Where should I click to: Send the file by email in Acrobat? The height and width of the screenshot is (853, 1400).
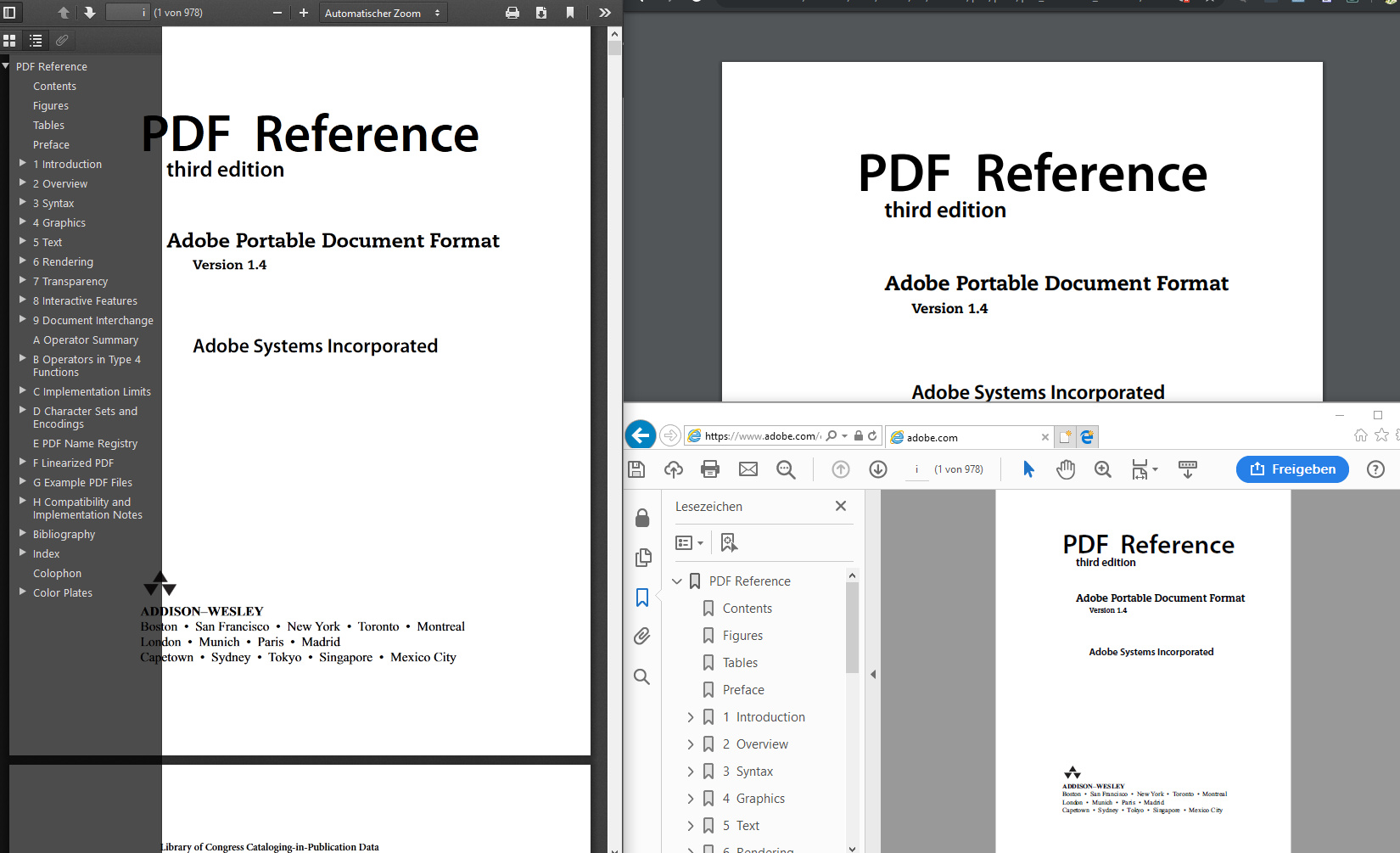click(x=748, y=469)
